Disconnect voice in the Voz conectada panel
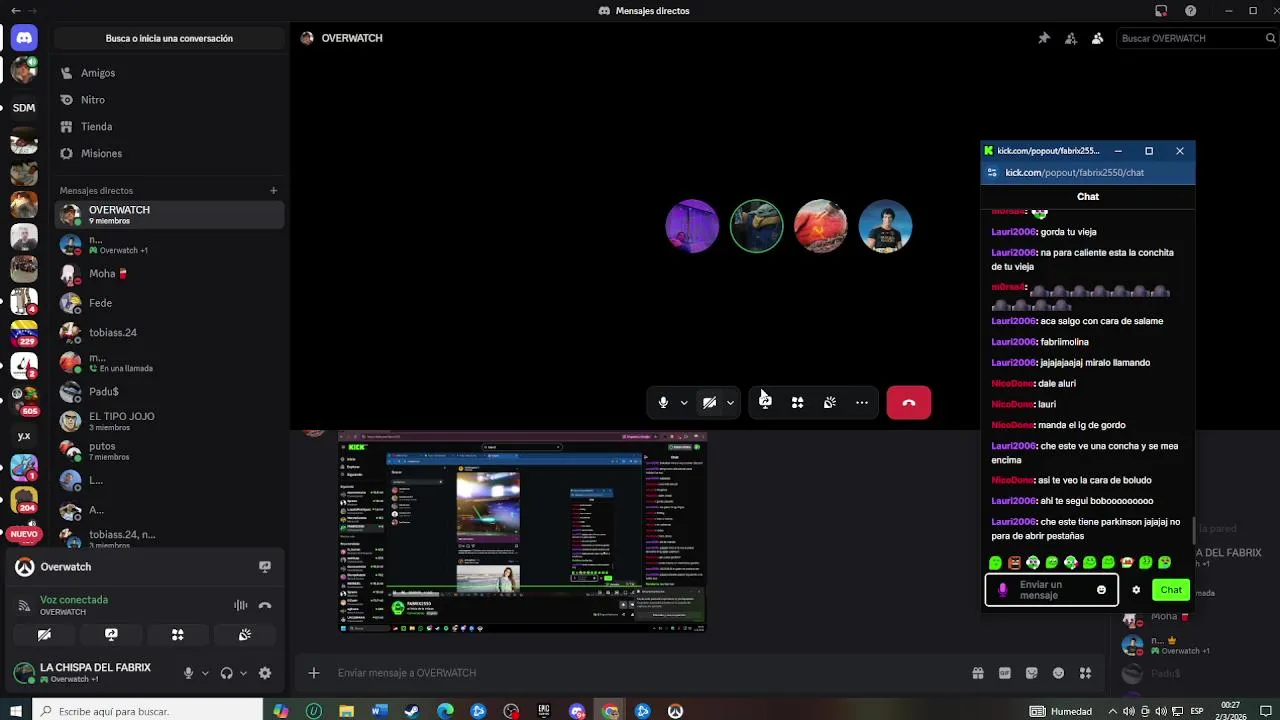This screenshot has height=720, width=1280. pos(265,605)
